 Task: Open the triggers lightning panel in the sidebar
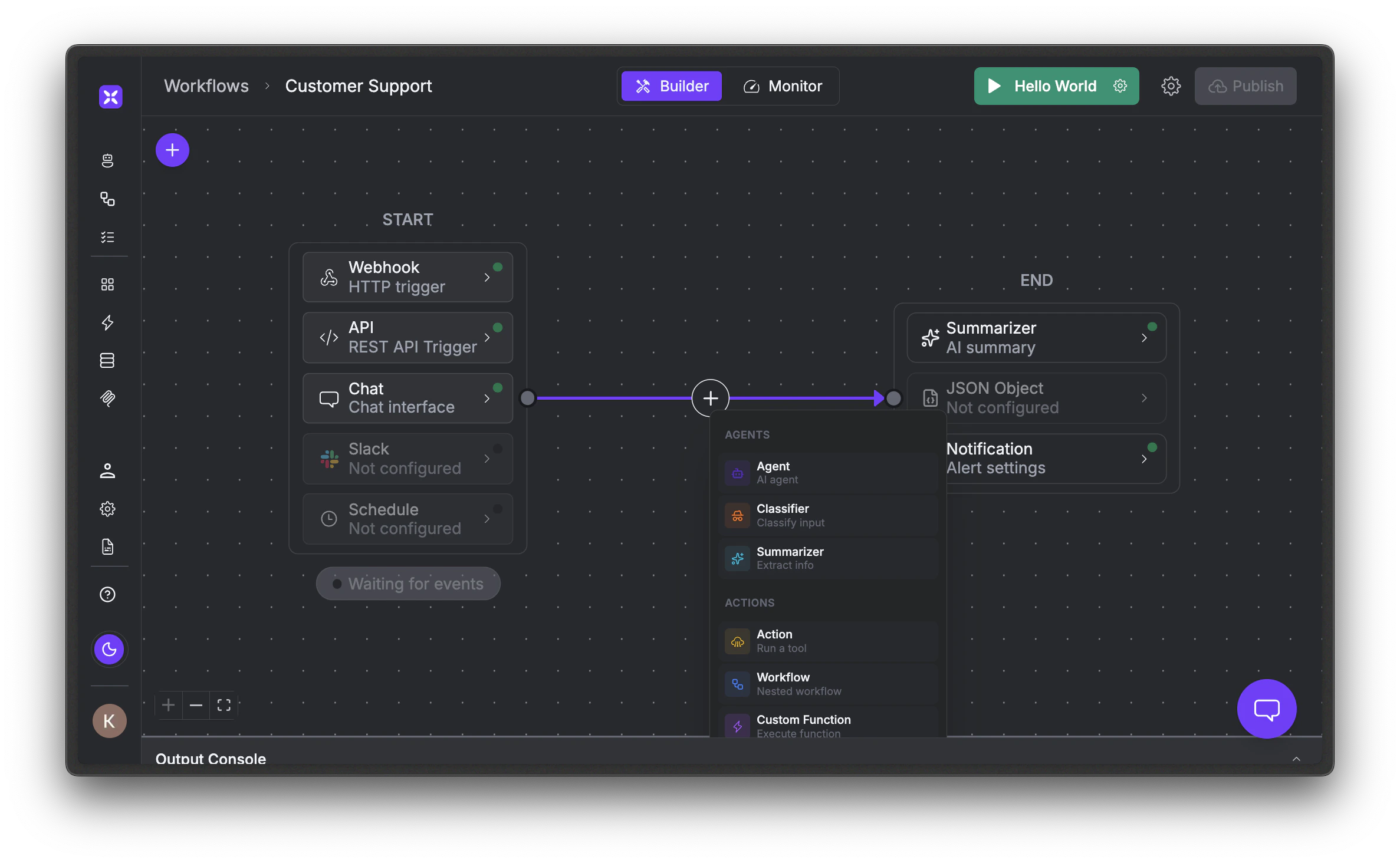coord(109,323)
